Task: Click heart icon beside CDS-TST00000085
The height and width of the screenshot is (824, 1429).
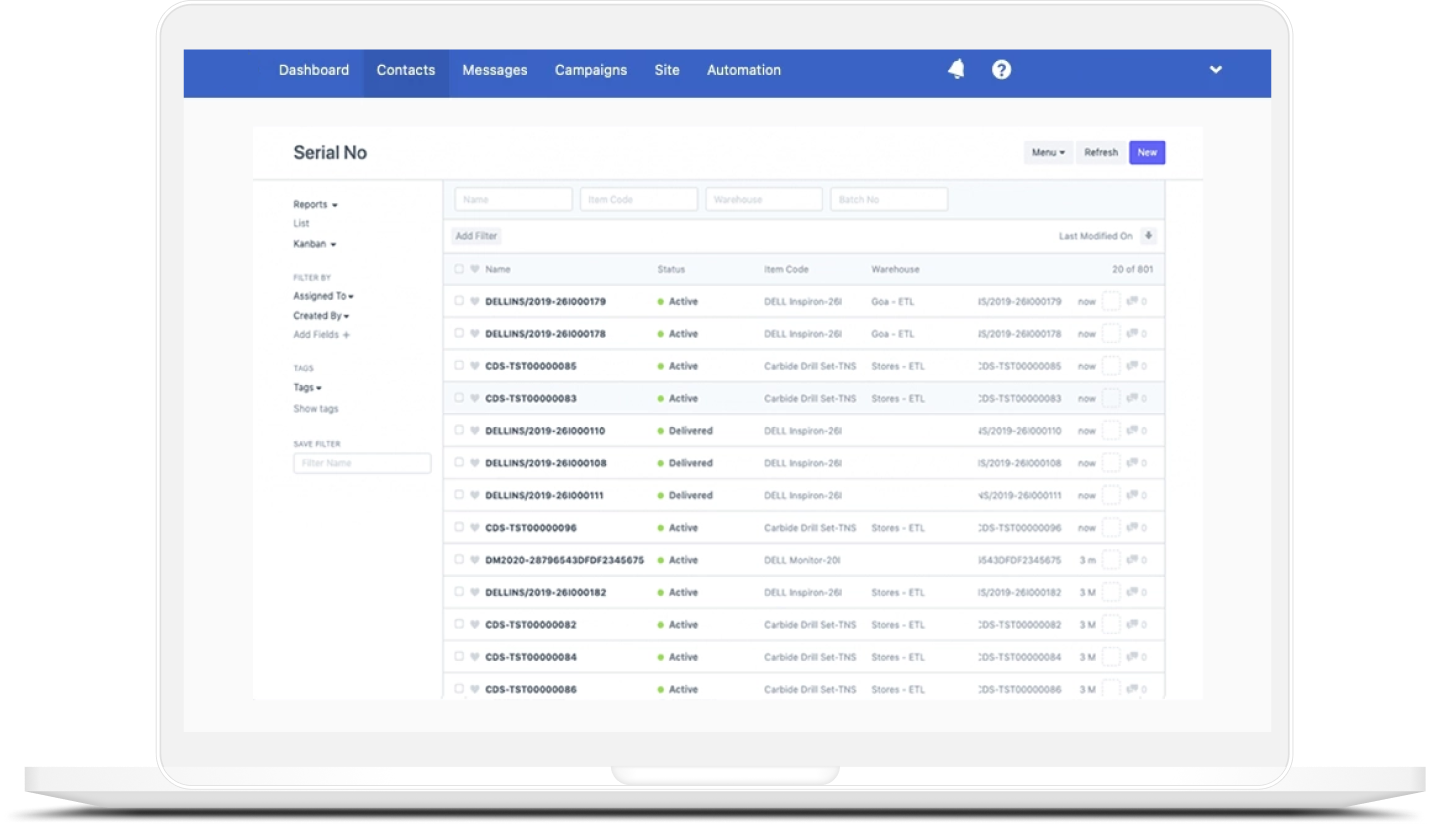Action: coord(474,366)
